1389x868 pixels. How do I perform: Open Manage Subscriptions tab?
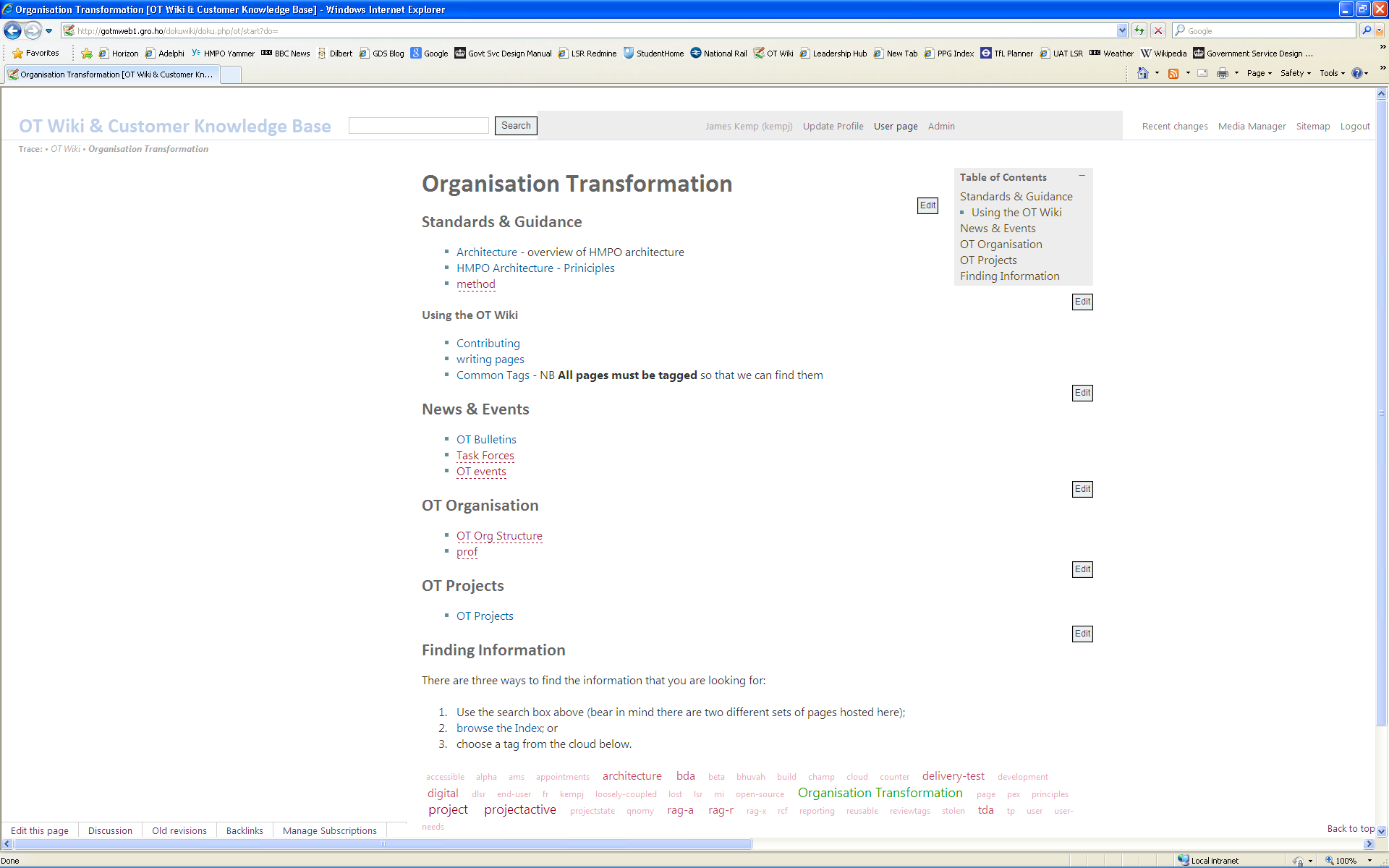330,830
